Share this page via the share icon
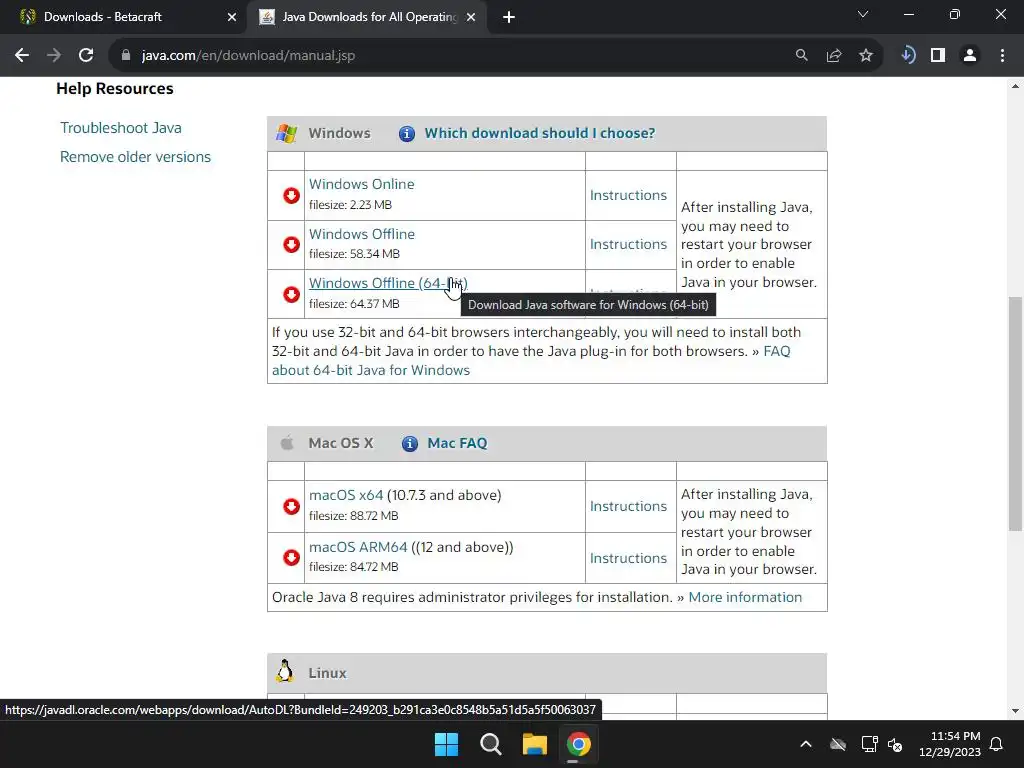The image size is (1024, 768). [834, 56]
